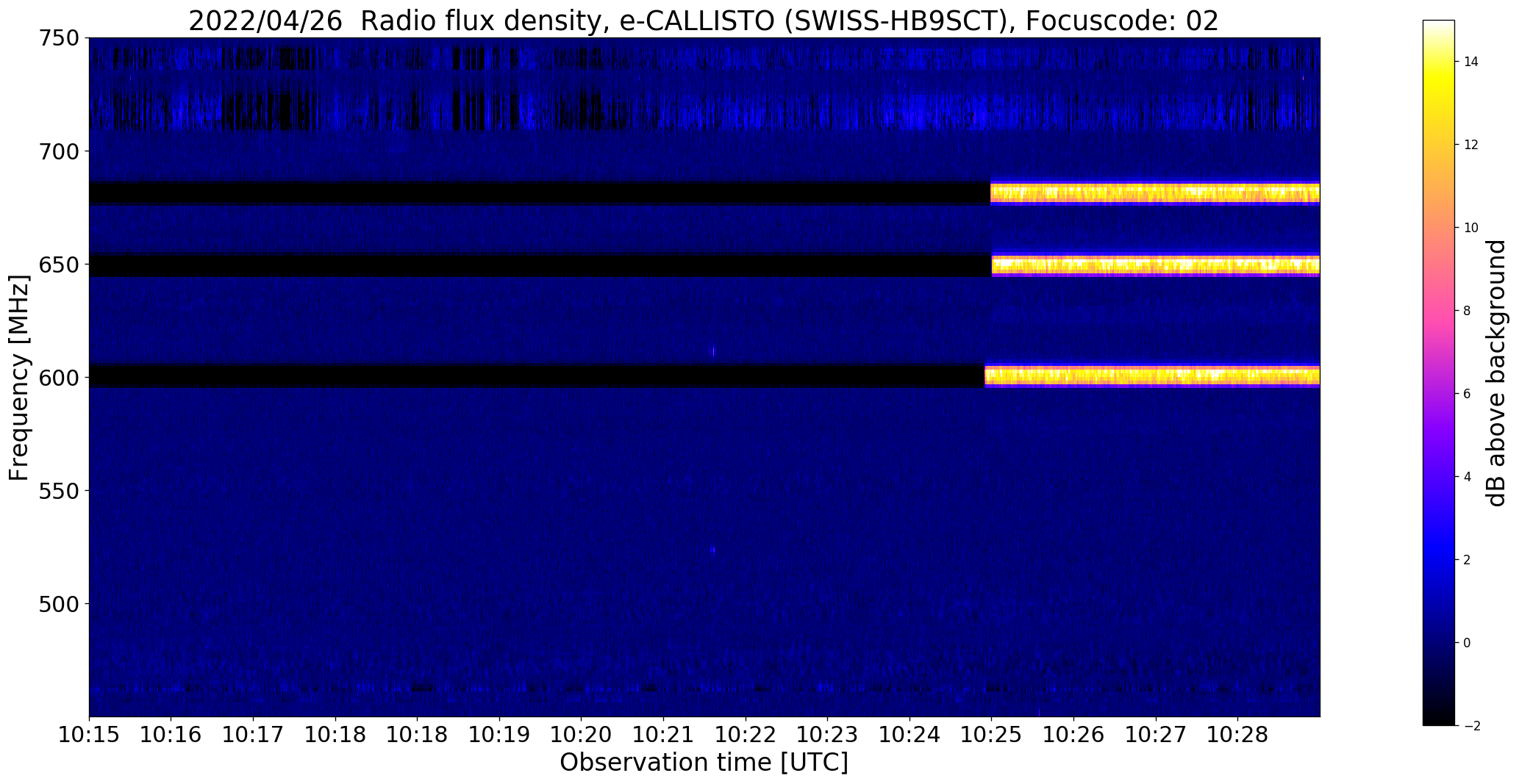Click the 'dB above background' colorbar label
The height and width of the screenshot is (784, 1519).
pyautogui.click(x=1496, y=373)
